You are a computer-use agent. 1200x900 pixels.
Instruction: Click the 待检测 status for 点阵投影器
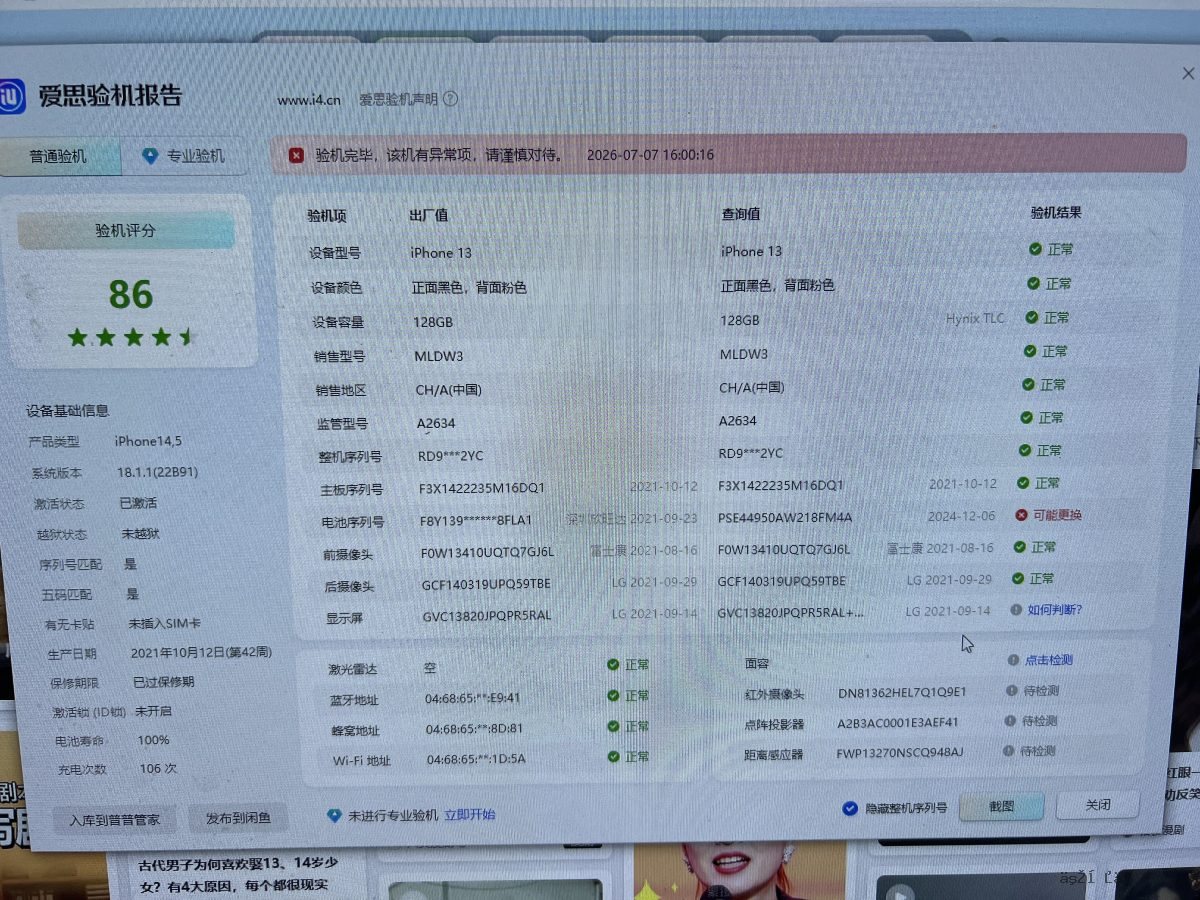(1039, 721)
